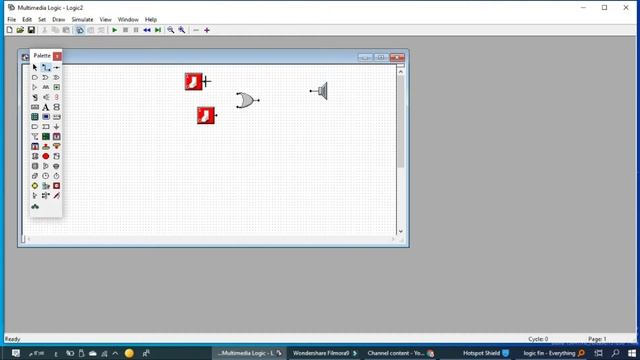The width and height of the screenshot is (640, 360).
Task: Click the blue rewind simulation button
Action: pyautogui.click(x=147, y=30)
